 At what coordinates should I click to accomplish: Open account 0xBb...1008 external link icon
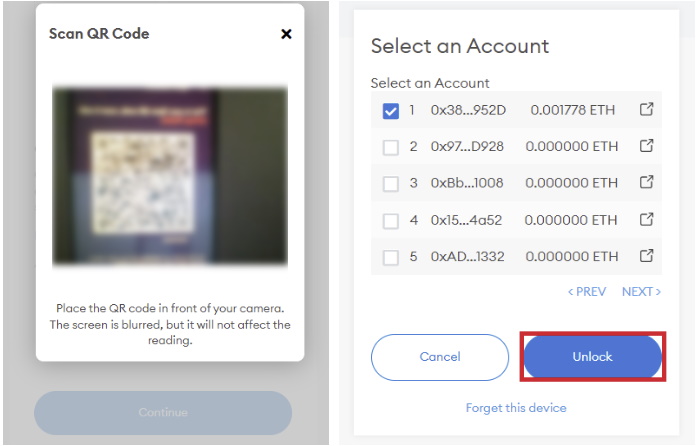coord(646,182)
